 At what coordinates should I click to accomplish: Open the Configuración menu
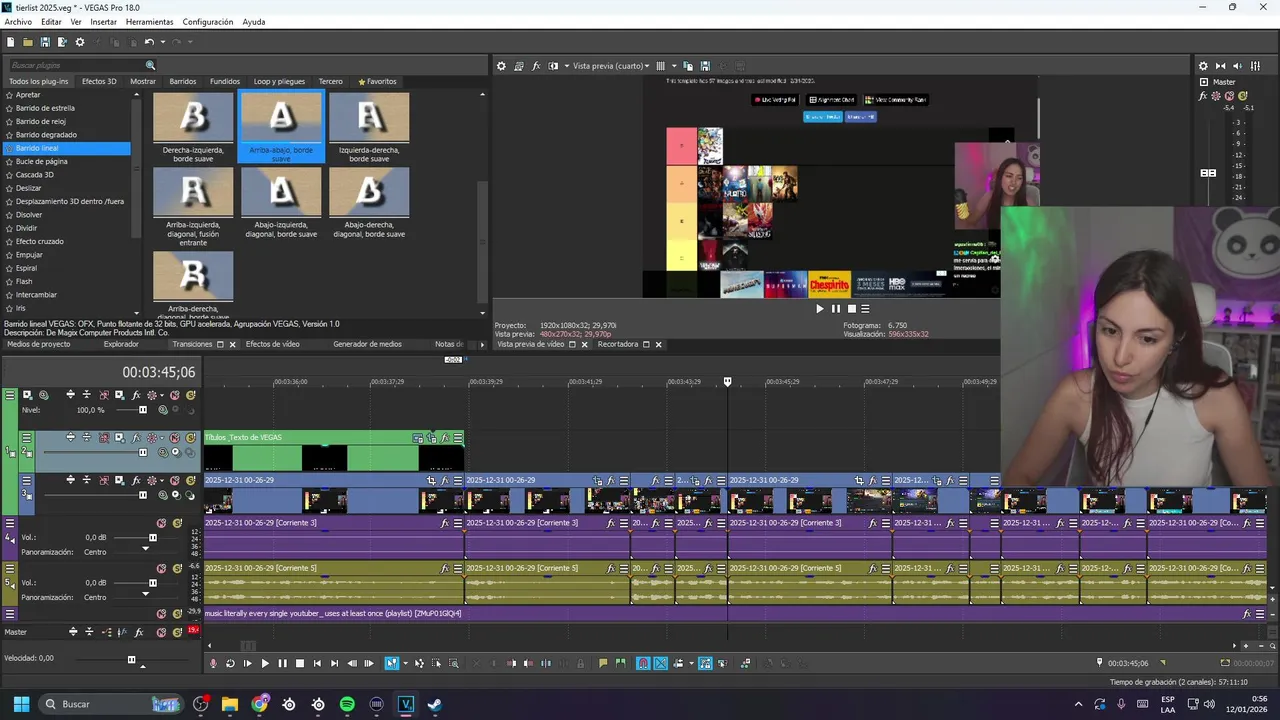[x=208, y=22]
